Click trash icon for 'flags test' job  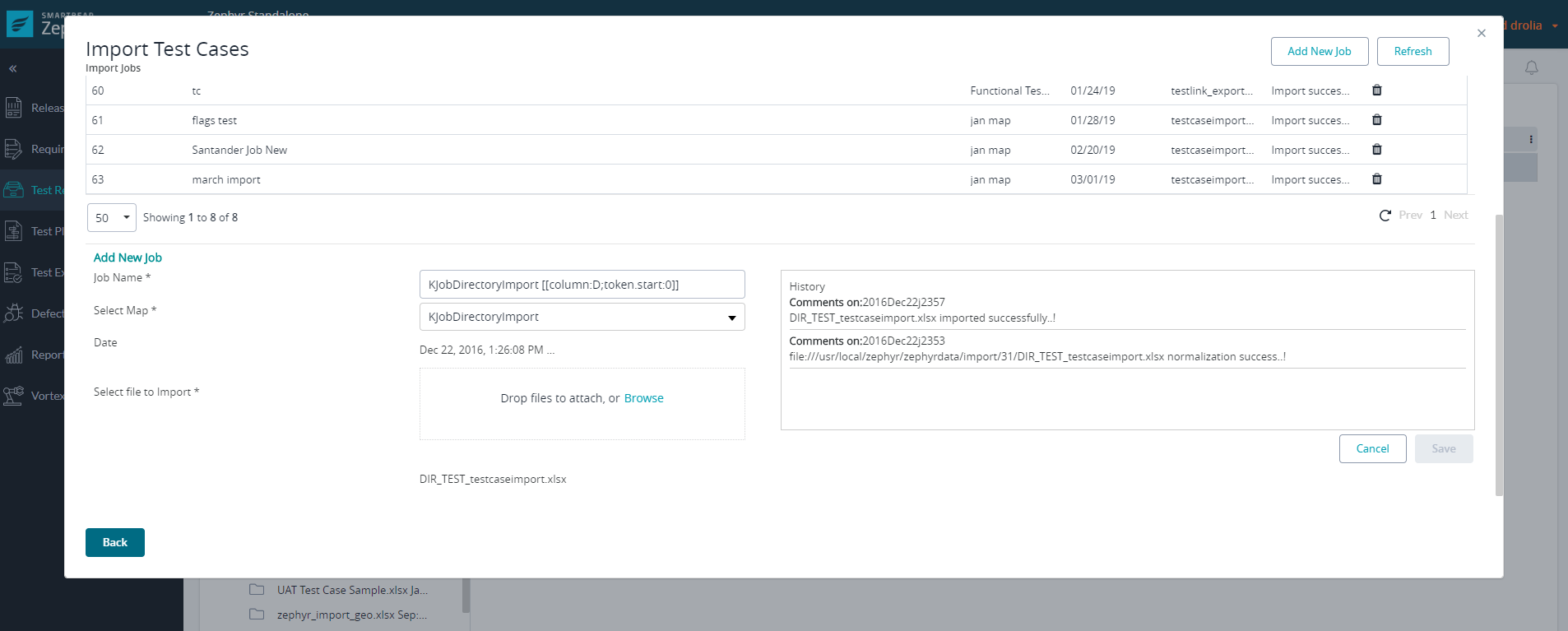pyautogui.click(x=1376, y=120)
